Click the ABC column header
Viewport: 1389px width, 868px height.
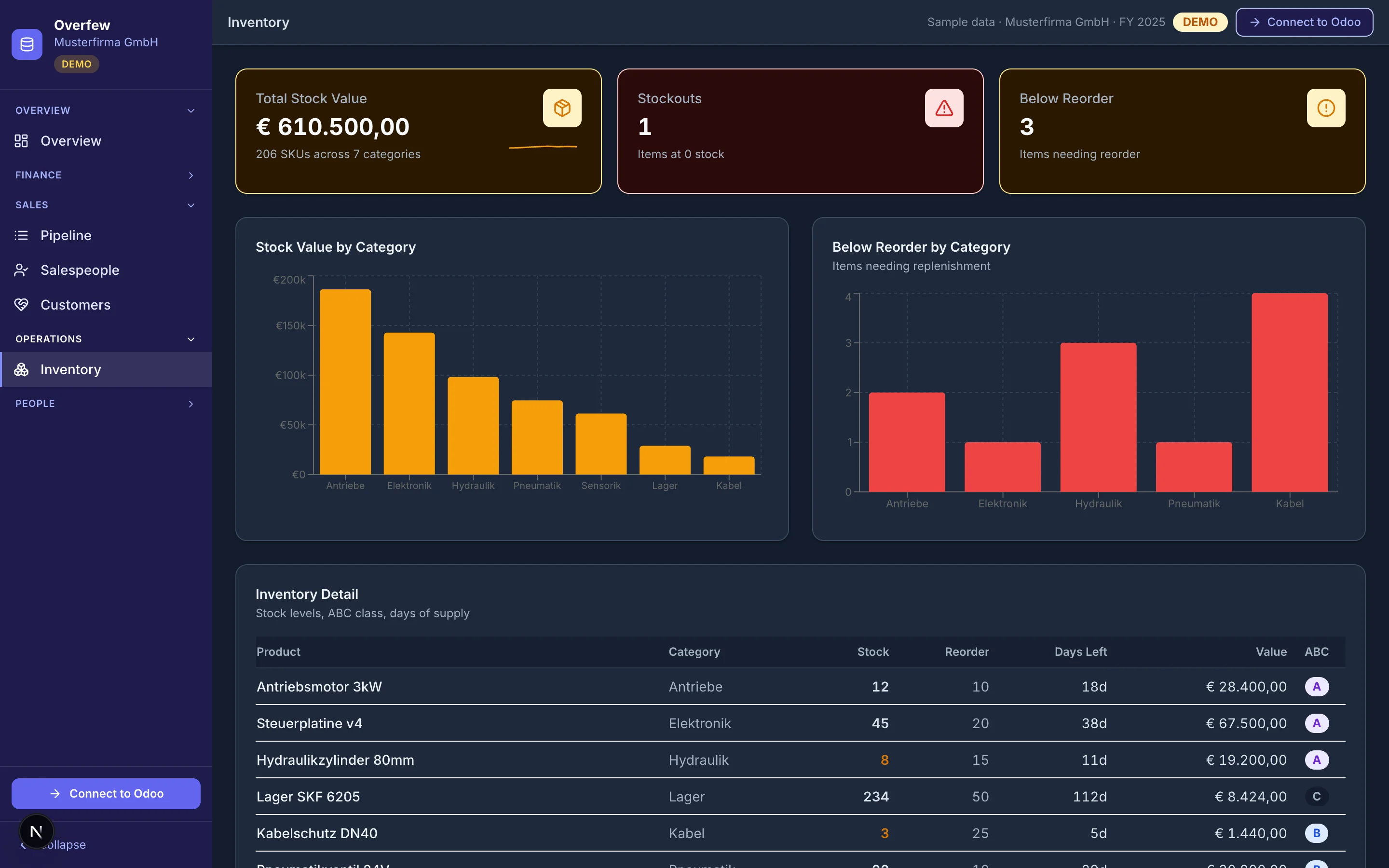tap(1317, 651)
